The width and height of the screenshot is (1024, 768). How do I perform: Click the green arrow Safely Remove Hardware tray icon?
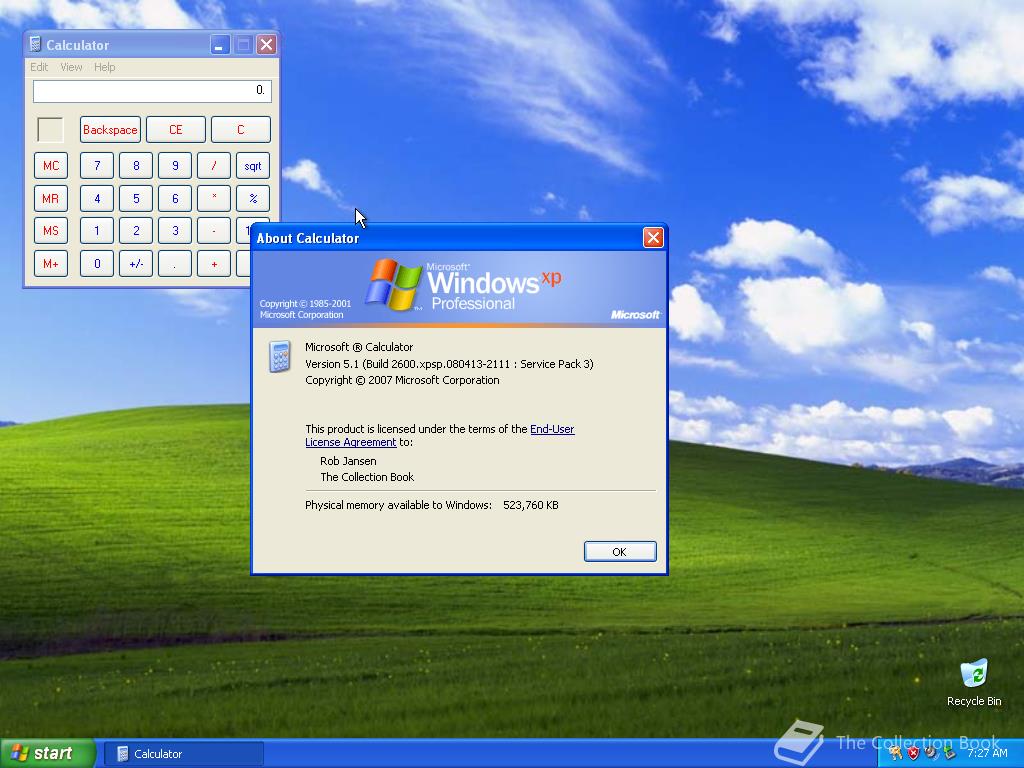point(949,753)
